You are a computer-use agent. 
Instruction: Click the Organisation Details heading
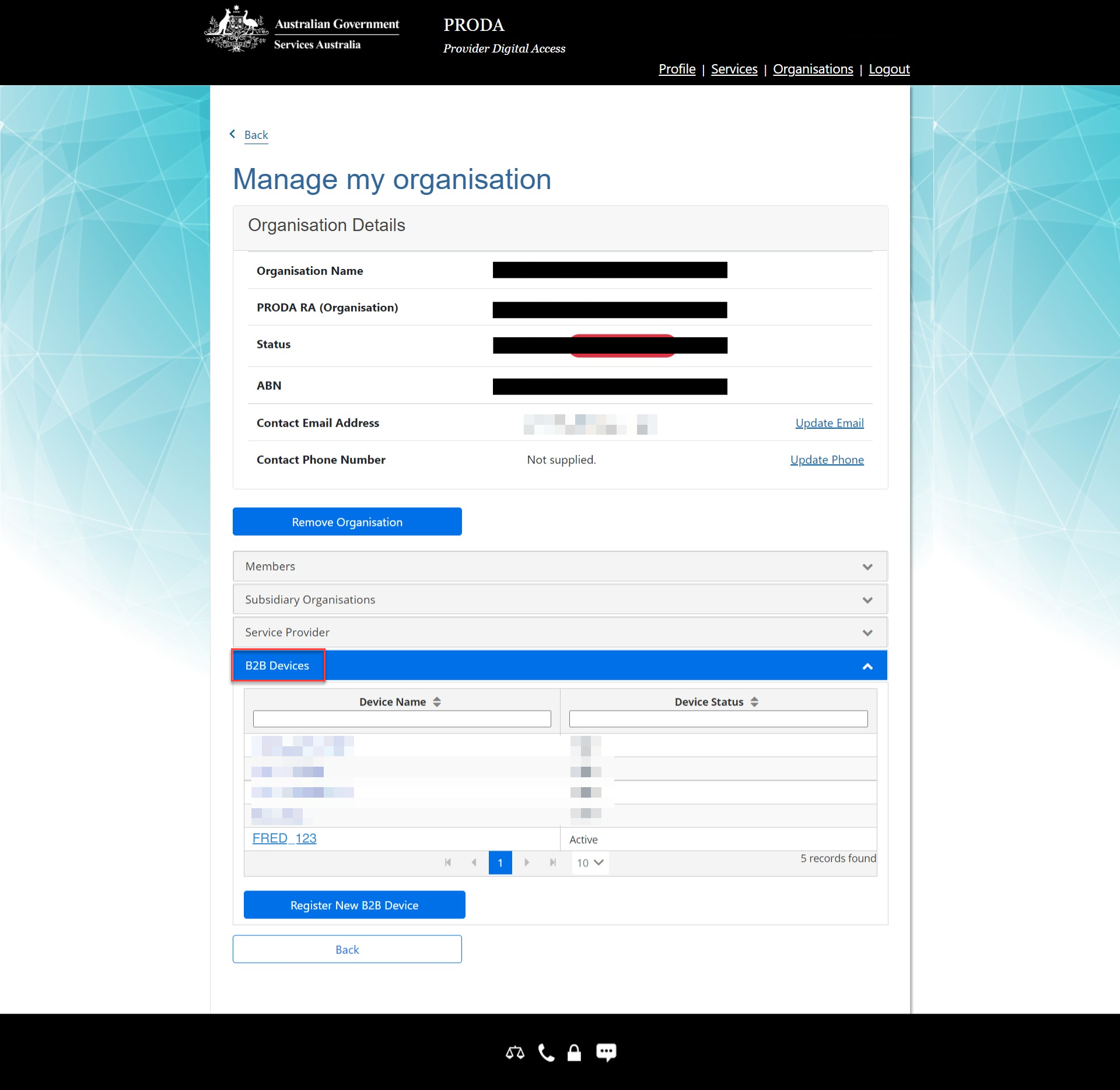coord(327,225)
